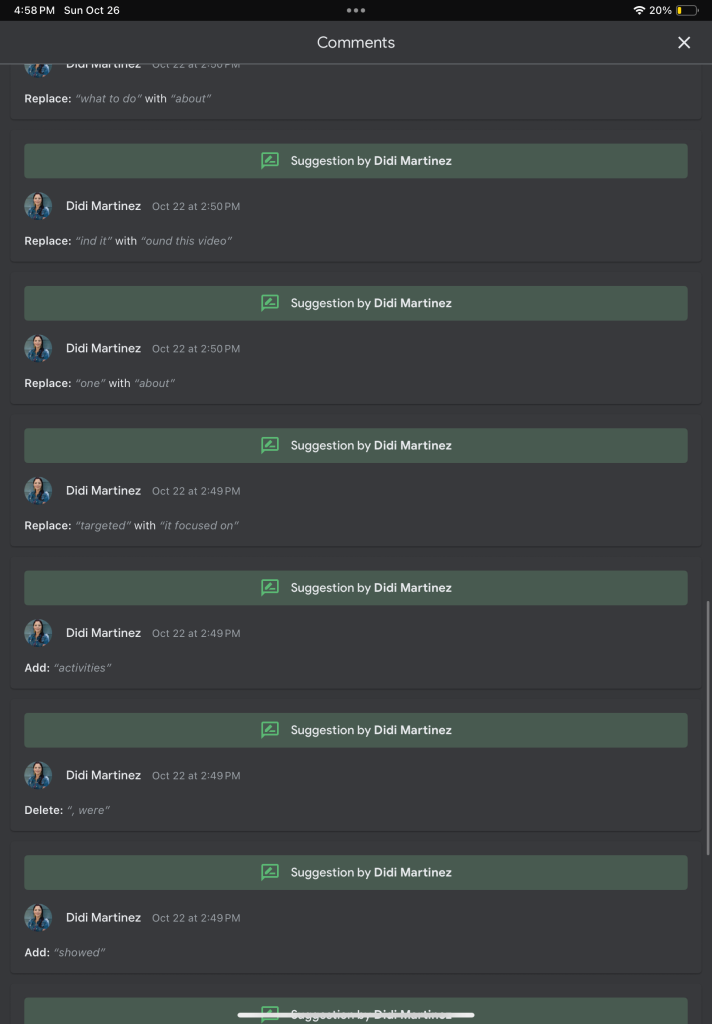This screenshot has width=712, height=1024.
Task: Tap the green banner above the 'activities' suggestion
Action: tap(356, 588)
